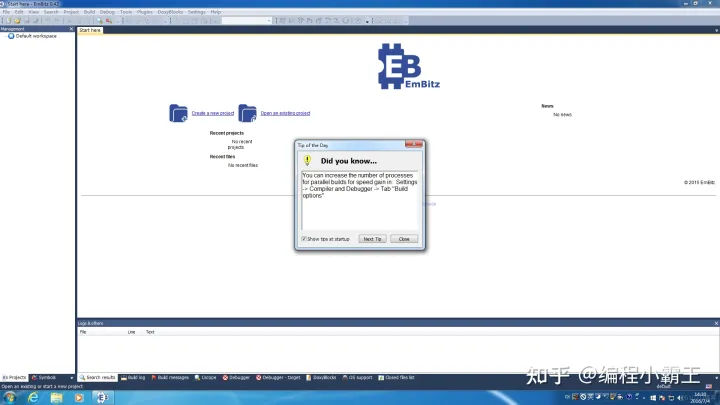This screenshot has height=405, width=720.
Task: Click the replace toolbar icon
Action: 109,21
